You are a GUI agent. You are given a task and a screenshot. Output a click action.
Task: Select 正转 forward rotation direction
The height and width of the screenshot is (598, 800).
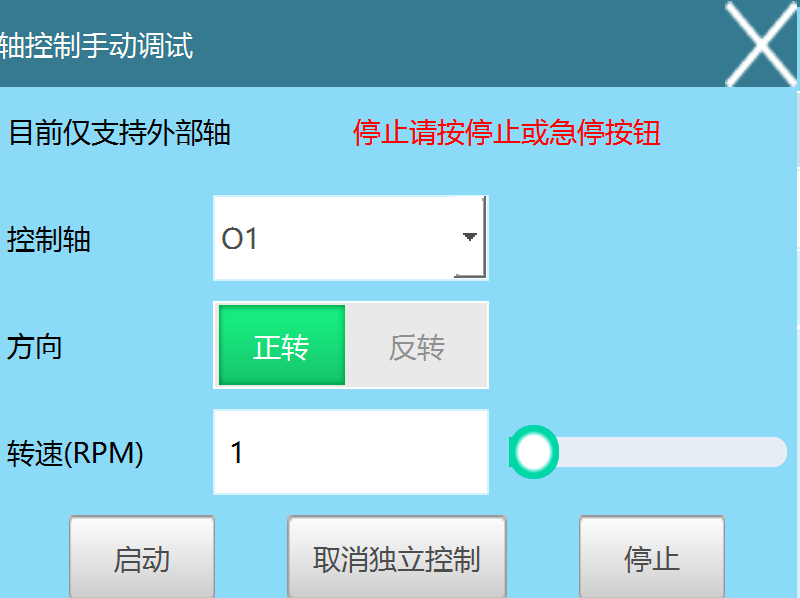click(282, 346)
